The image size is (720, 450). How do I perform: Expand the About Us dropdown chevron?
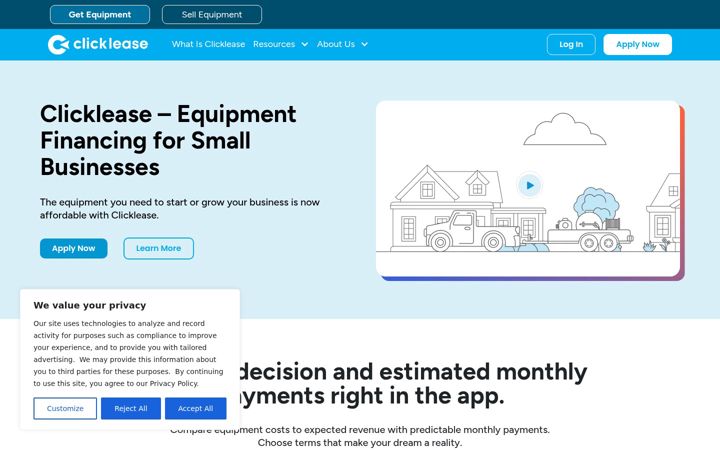click(365, 45)
